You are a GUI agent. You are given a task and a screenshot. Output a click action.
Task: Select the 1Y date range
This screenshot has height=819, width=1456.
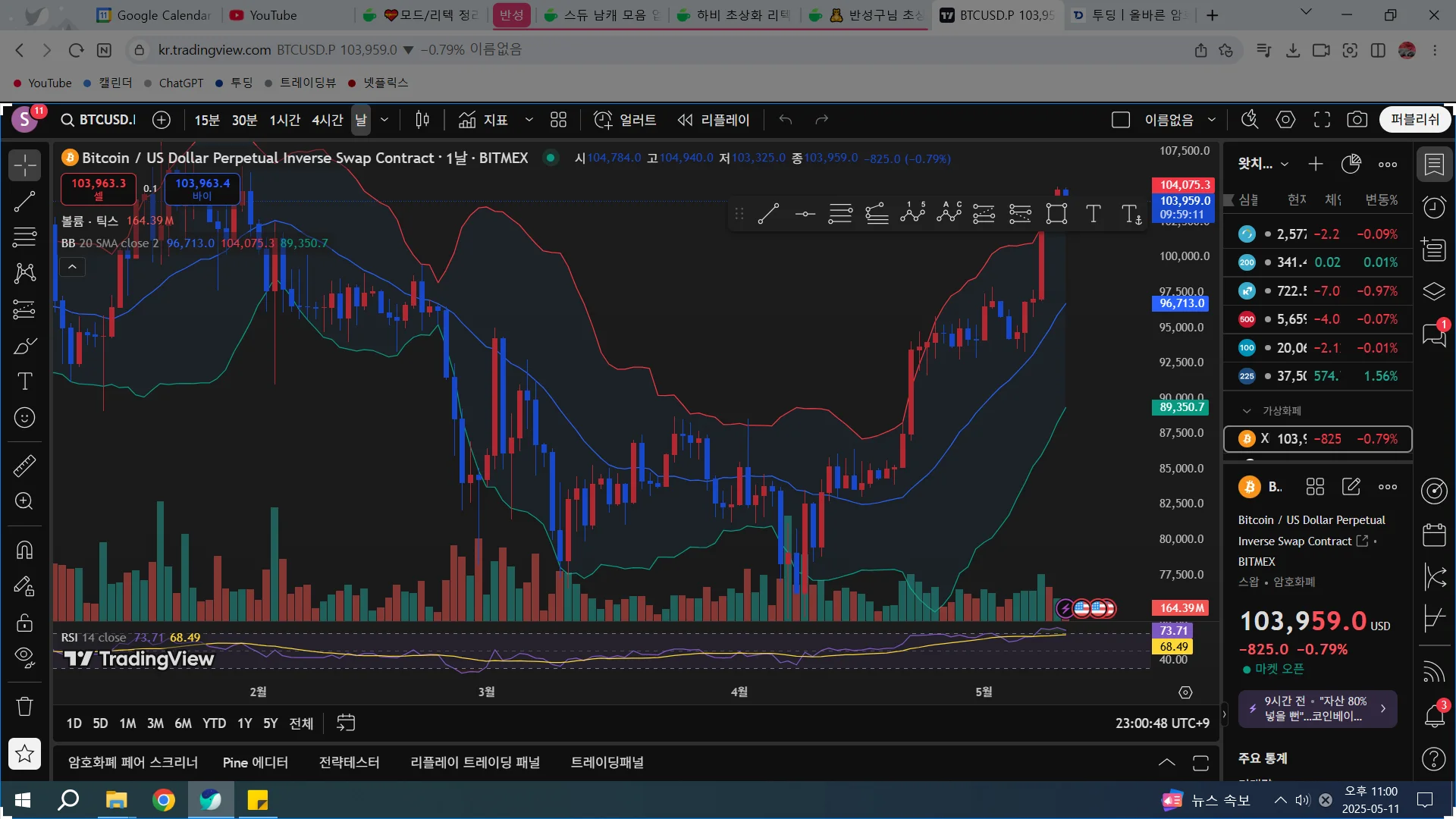click(x=244, y=723)
